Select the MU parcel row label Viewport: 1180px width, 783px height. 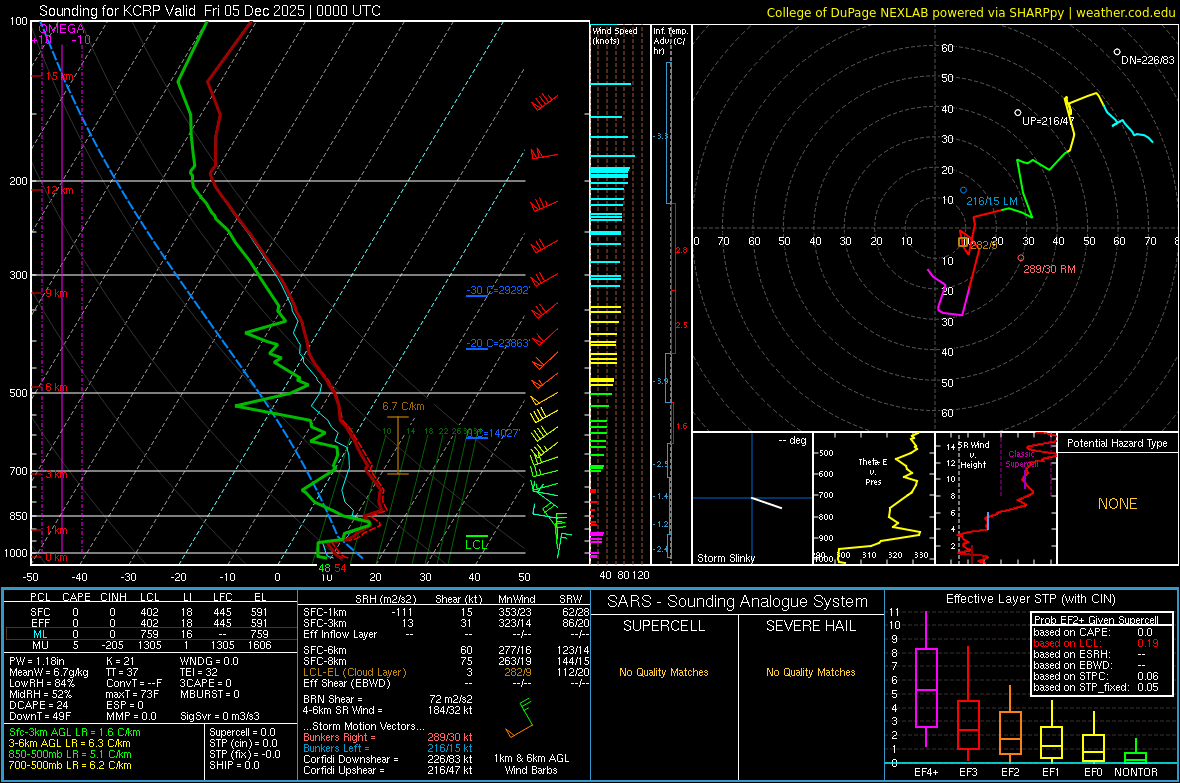coord(40,645)
